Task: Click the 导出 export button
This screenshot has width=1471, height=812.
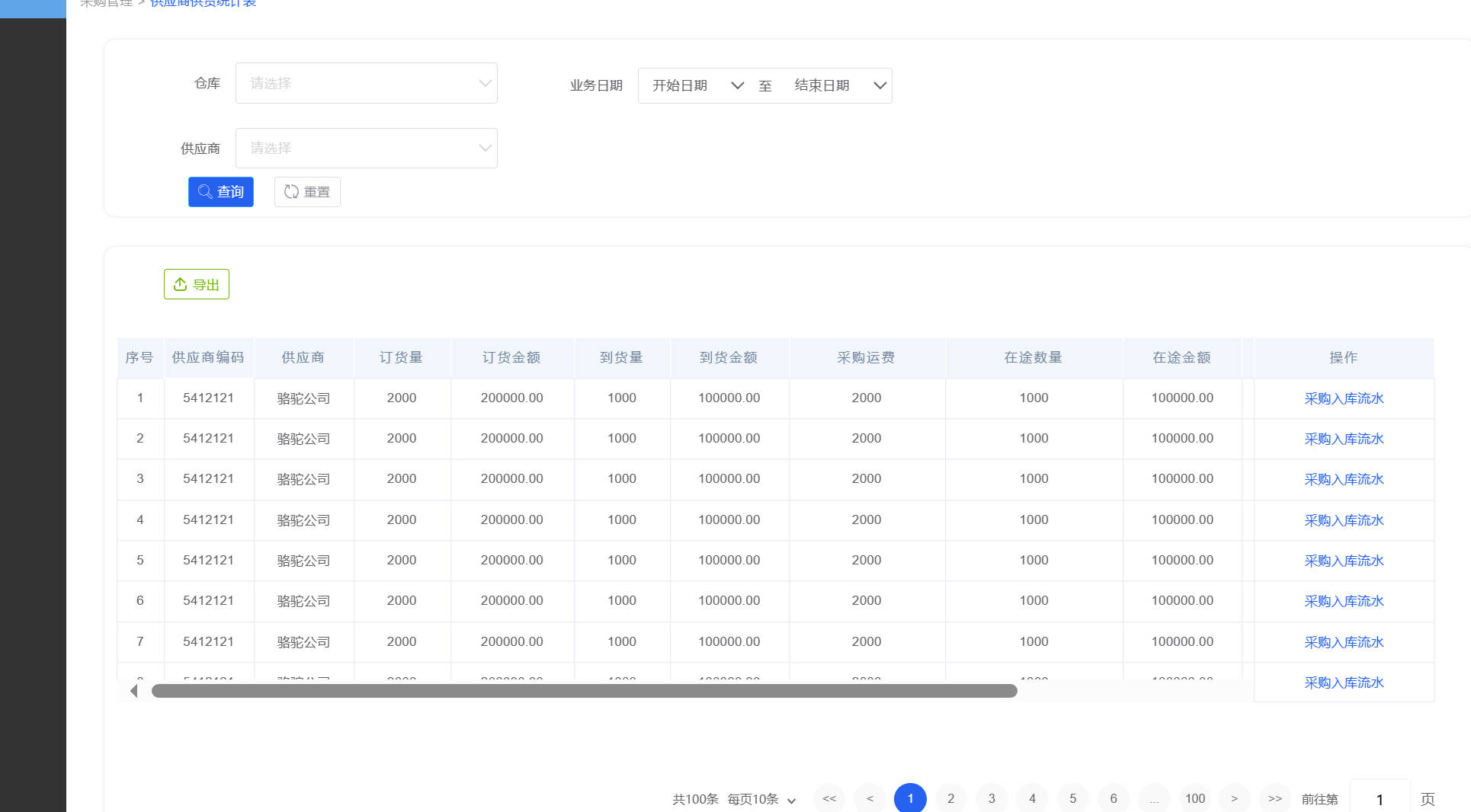Action: click(x=197, y=284)
